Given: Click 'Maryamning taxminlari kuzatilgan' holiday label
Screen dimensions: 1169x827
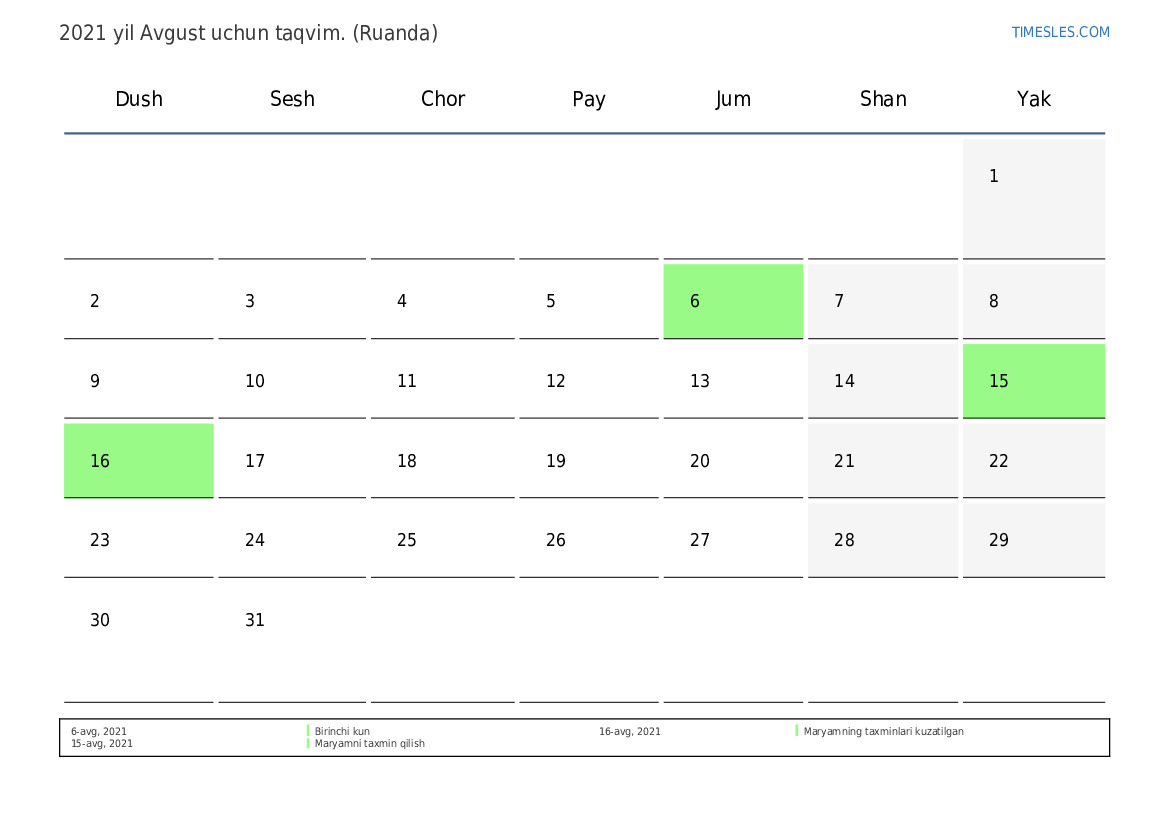Looking at the screenshot, I should pos(883,732).
